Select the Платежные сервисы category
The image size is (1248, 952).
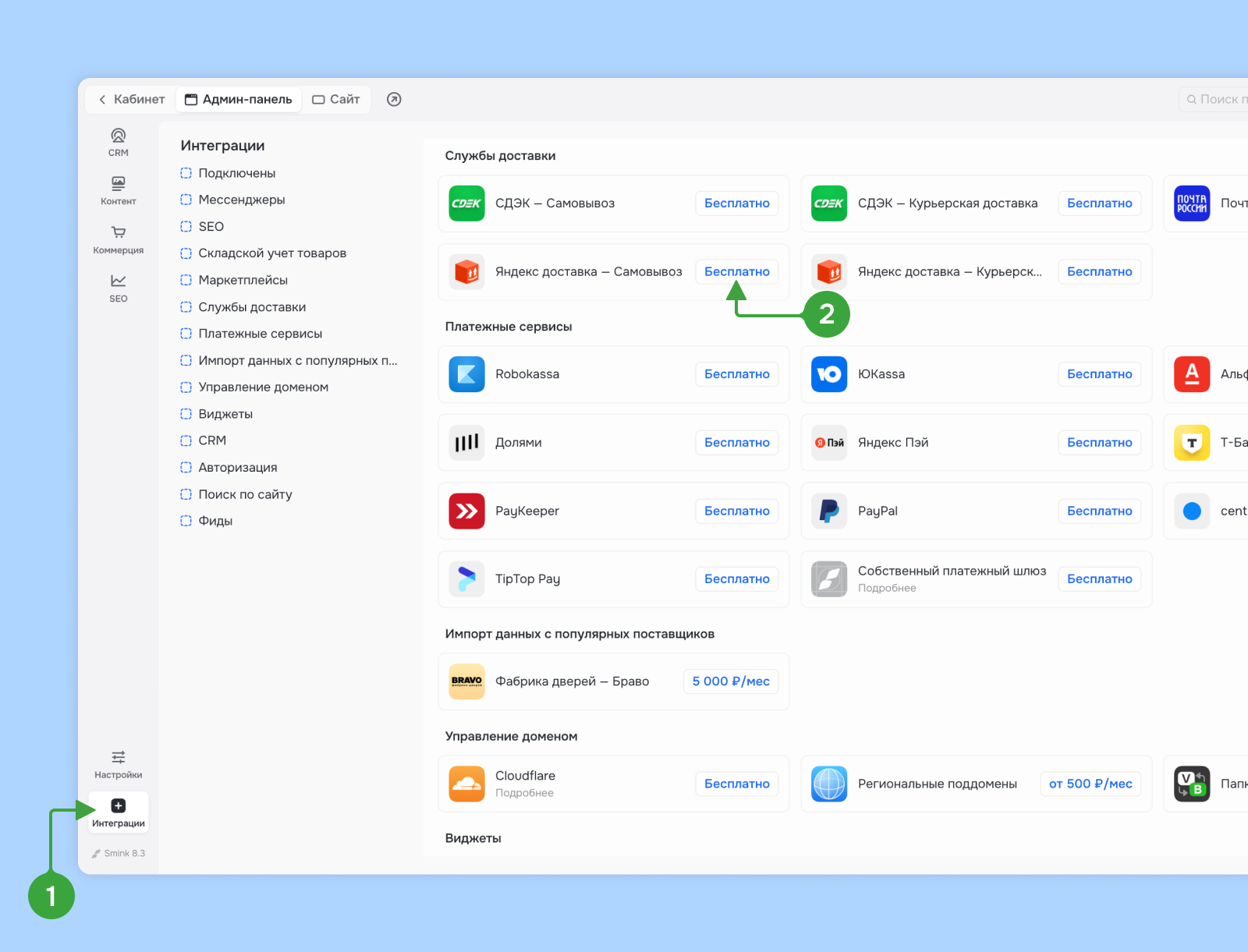tap(251, 334)
